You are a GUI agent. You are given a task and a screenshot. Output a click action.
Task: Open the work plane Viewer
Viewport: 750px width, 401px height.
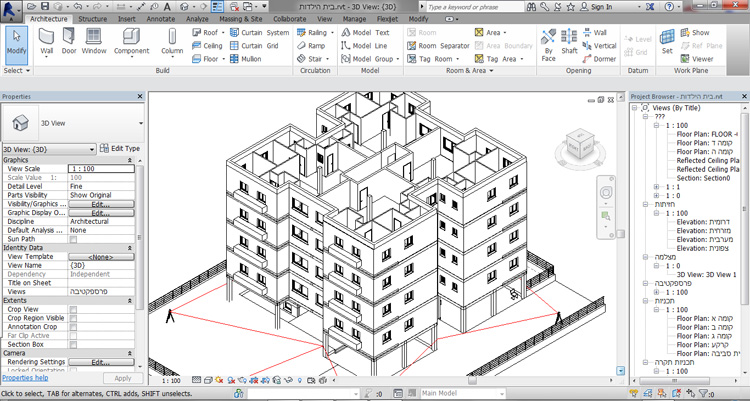[697, 59]
